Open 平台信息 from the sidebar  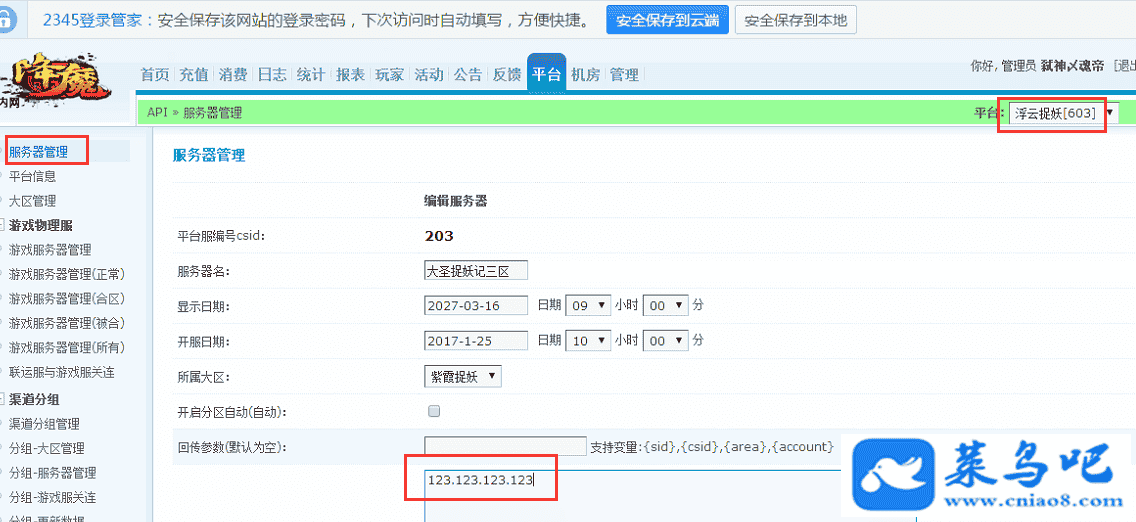[33, 176]
